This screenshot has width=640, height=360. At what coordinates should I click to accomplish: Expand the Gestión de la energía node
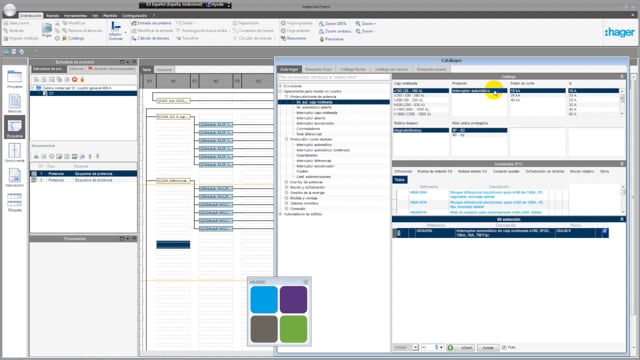click(x=287, y=193)
